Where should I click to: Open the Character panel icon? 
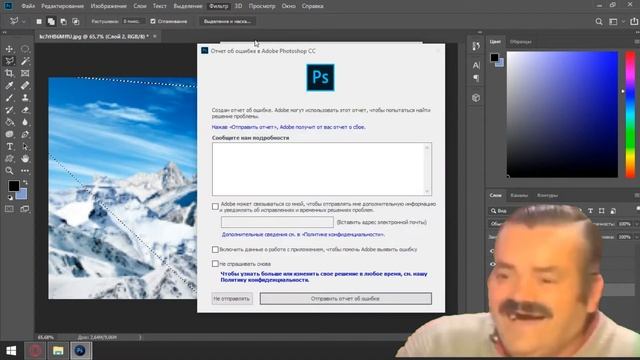point(476,65)
